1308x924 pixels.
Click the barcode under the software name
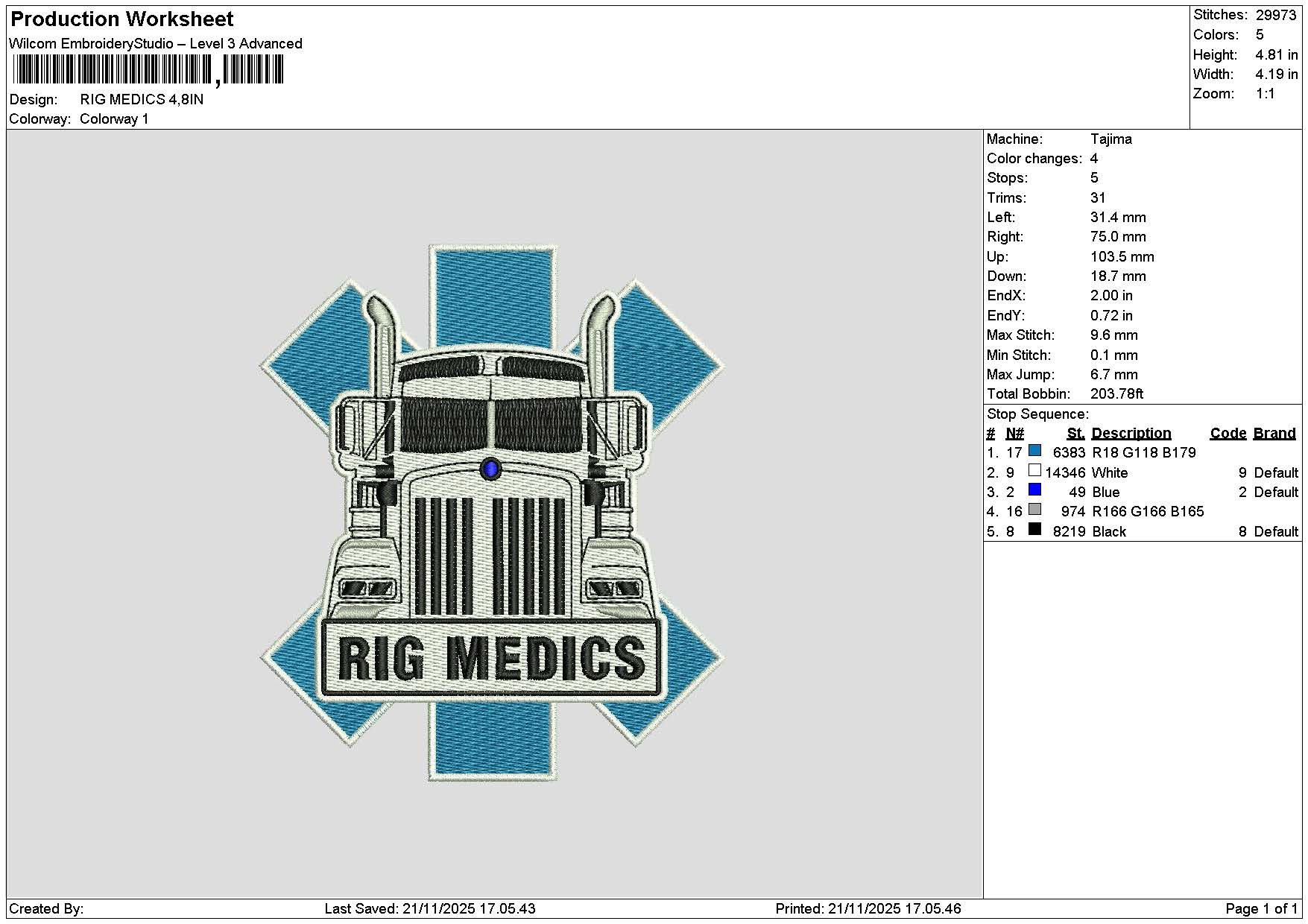(148, 71)
